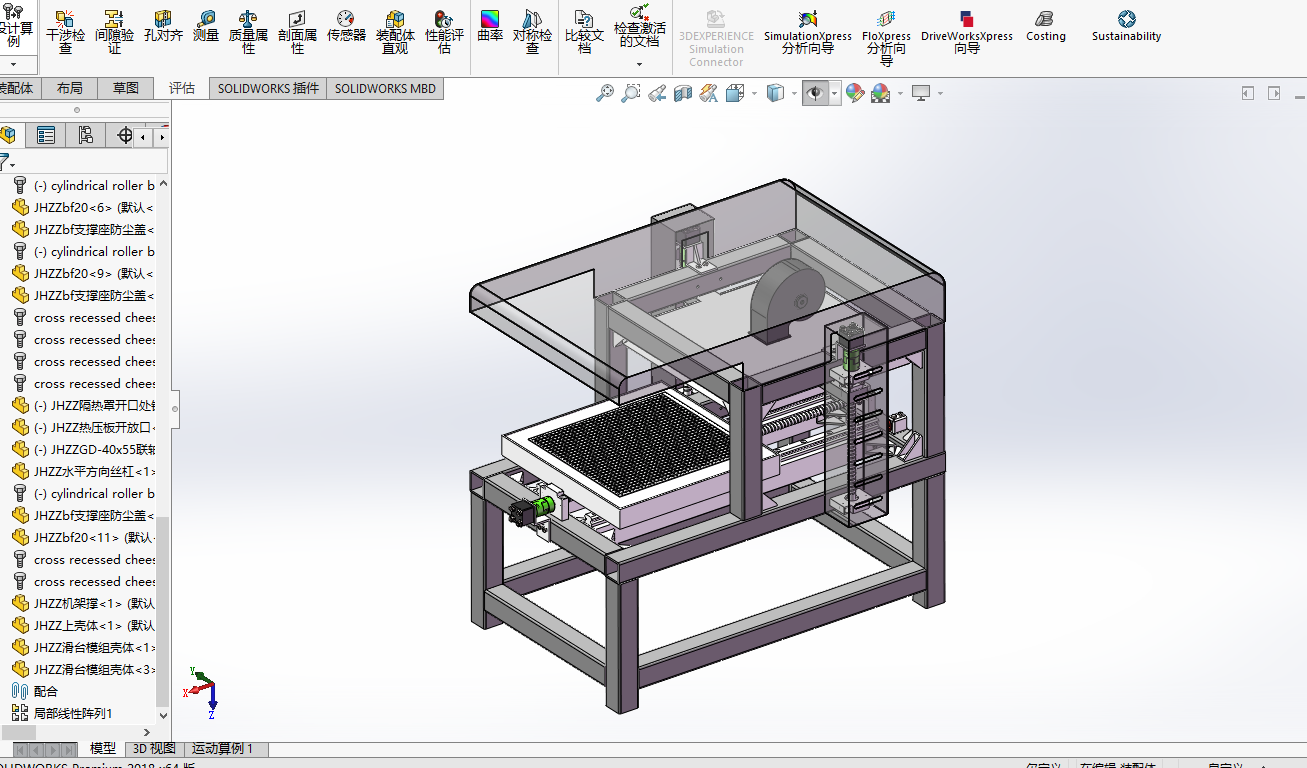Launch the 孔对齐 hole alignment check
Screen dimensions: 1307x768
[163, 27]
